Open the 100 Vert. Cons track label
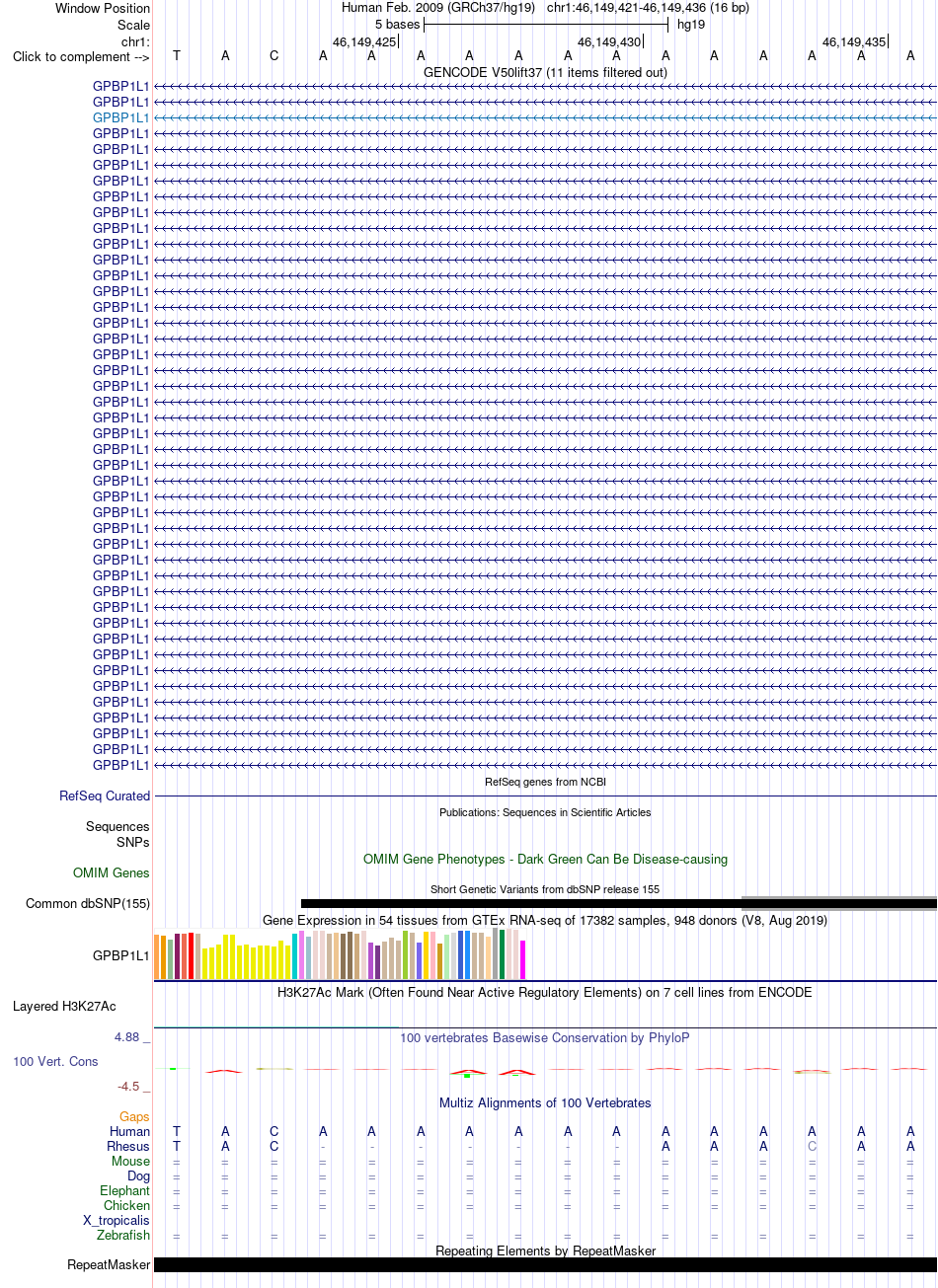Screen dimensions: 938x1288 pyautogui.click(x=55, y=1061)
